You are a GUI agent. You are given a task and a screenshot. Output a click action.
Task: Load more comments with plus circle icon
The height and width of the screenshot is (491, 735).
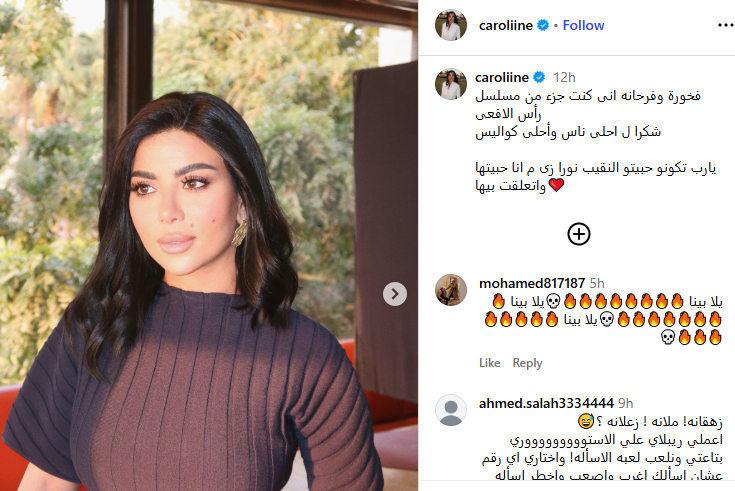pos(579,234)
